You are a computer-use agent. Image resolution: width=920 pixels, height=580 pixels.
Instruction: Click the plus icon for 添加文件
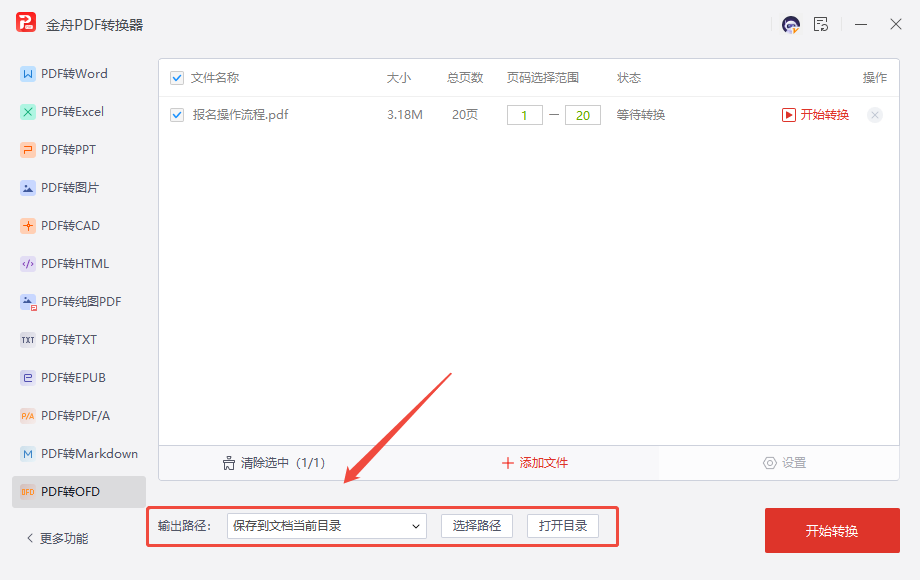point(508,463)
